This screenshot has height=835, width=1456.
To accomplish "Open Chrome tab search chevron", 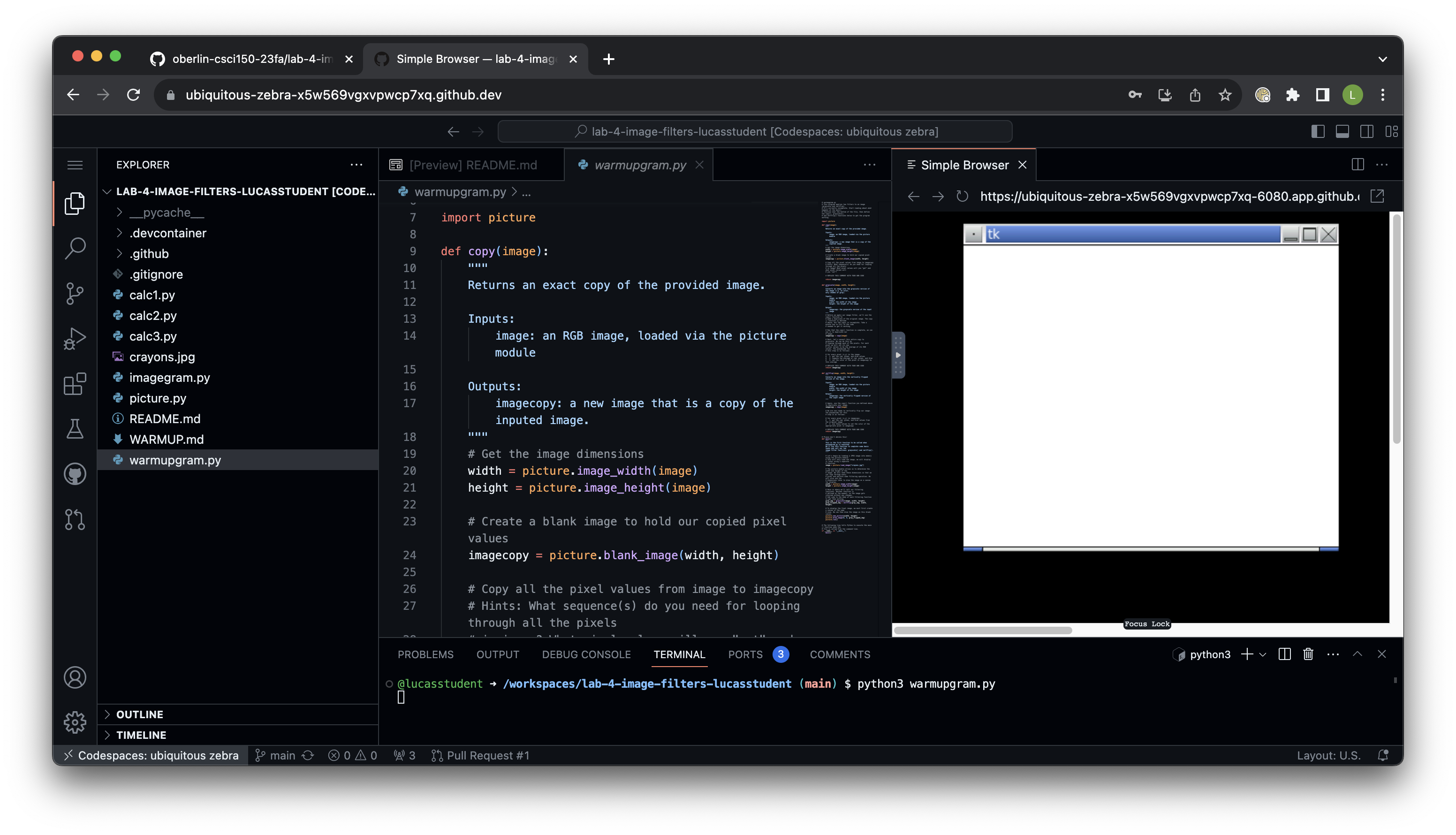I will pos(1382,59).
